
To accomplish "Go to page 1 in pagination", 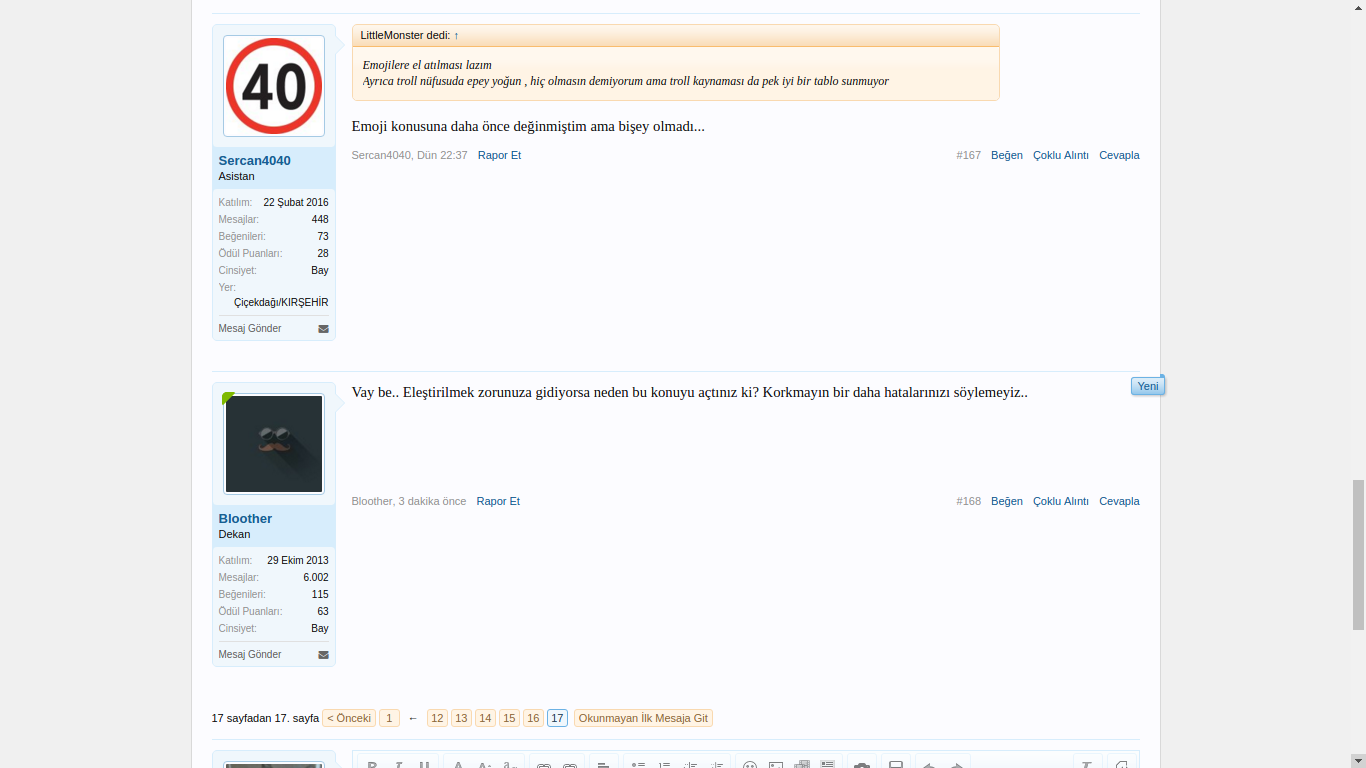I will [389, 718].
